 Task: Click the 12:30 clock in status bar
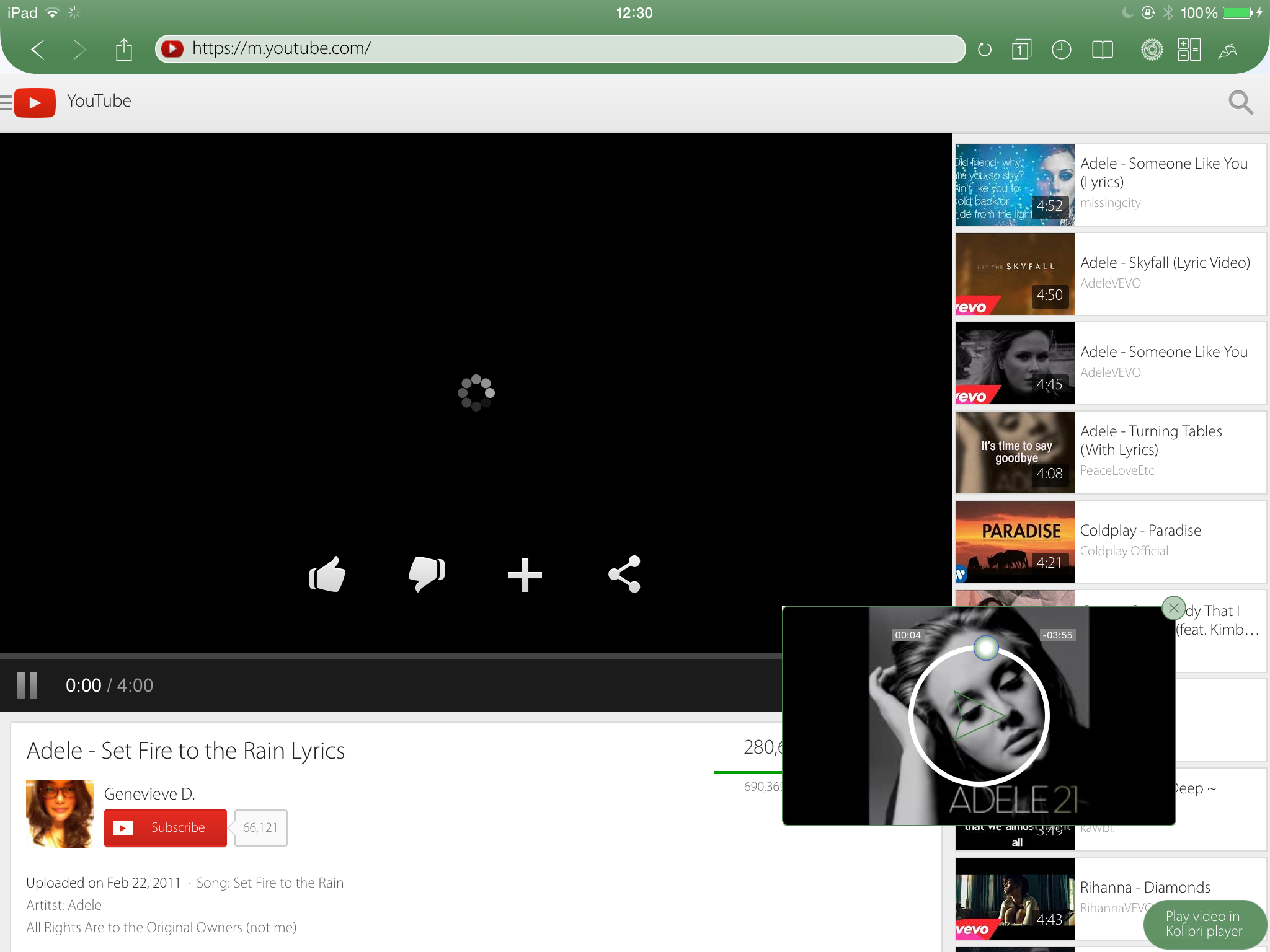click(634, 12)
